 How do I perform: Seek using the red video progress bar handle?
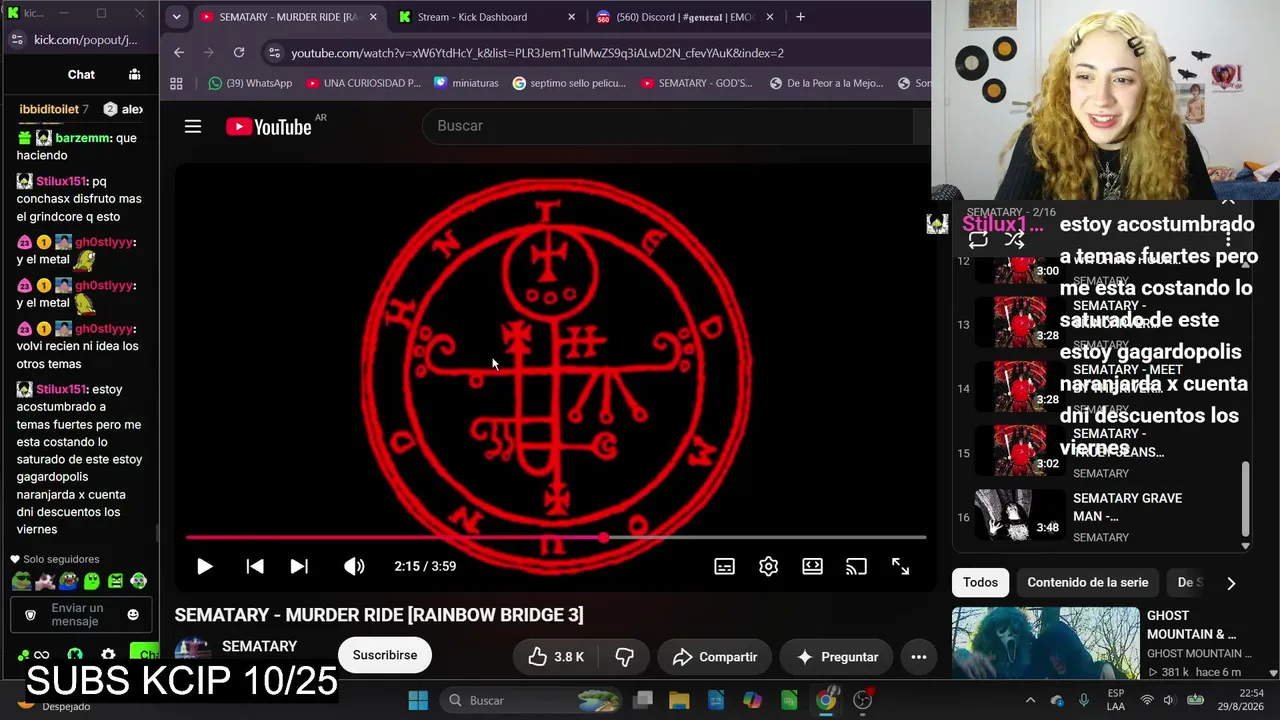604,538
